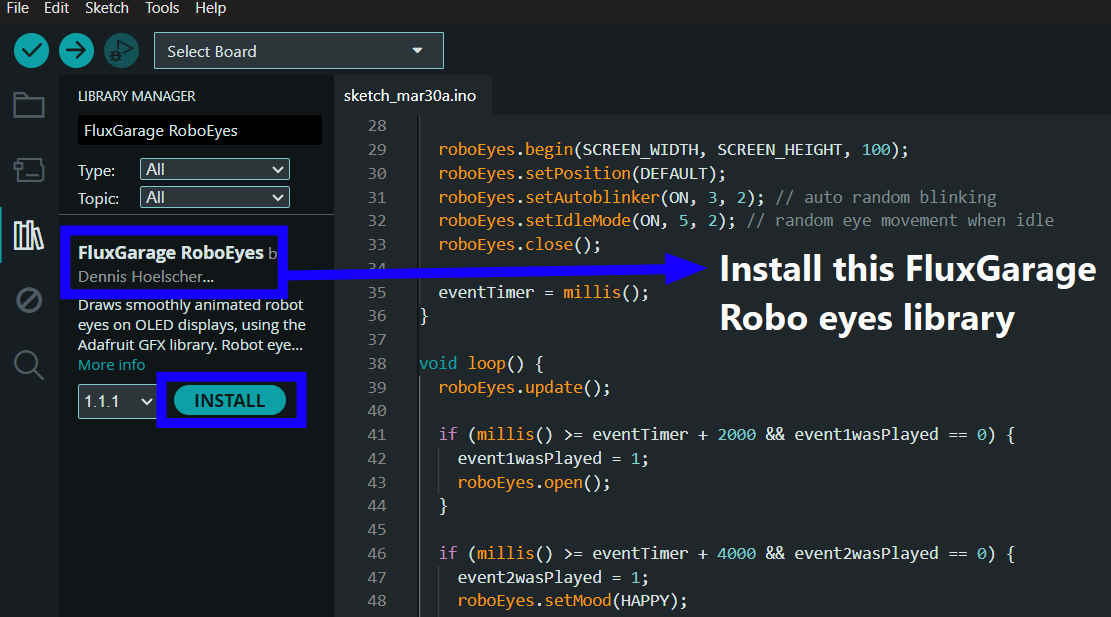1111x617 pixels.
Task: Click the if statement with 4000 delay
Action: 727,553
